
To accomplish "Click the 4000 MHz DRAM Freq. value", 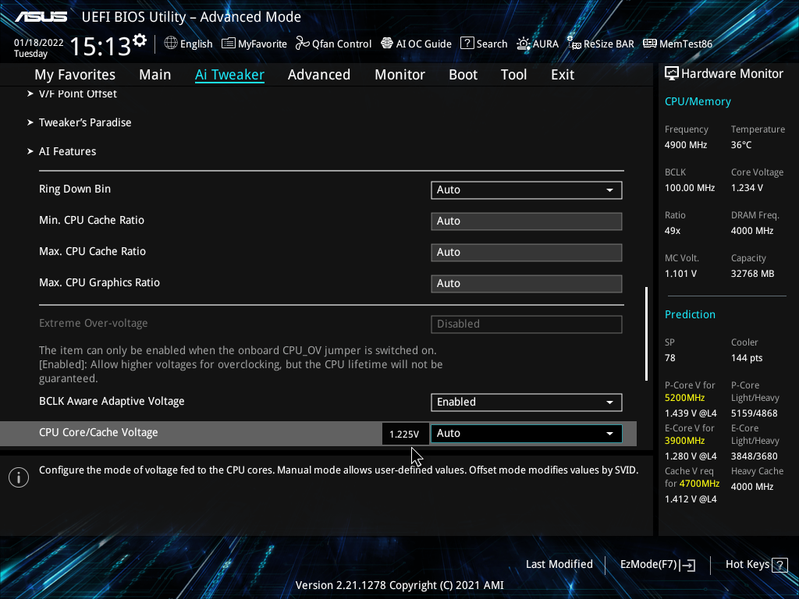I will tap(752, 230).
